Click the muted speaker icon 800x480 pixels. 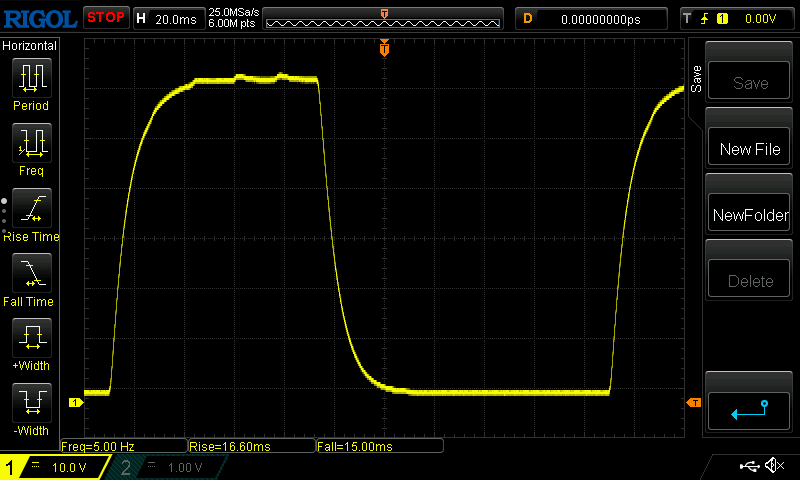tap(773, 466)
